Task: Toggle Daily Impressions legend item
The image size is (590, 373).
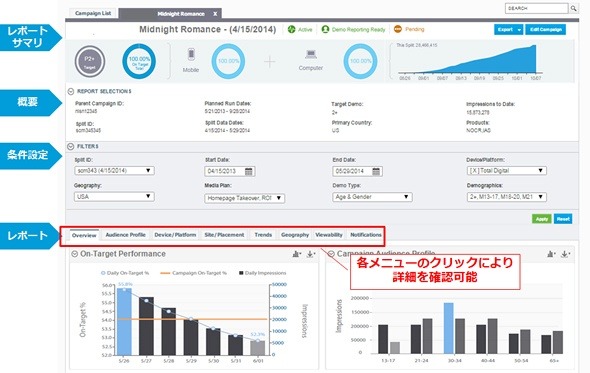Action: click(x=262, y=273)
